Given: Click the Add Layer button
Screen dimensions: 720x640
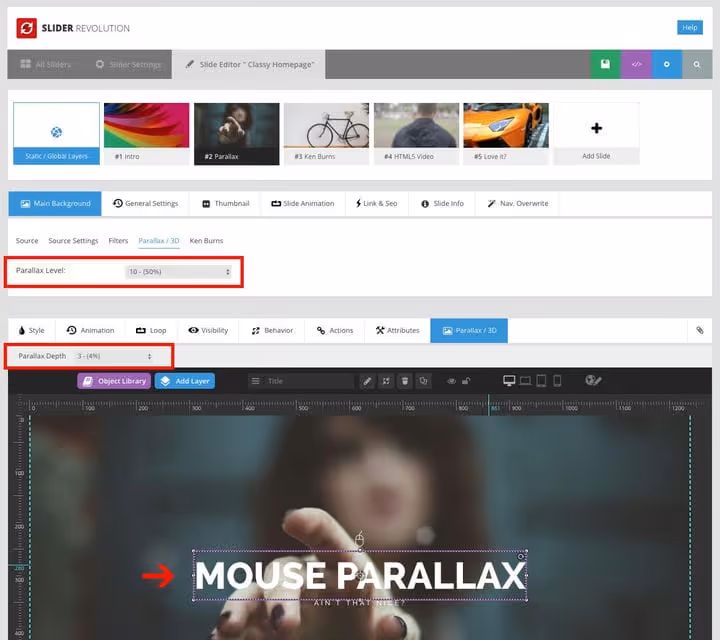Looking at the screenshot, I should pos(185,381).
